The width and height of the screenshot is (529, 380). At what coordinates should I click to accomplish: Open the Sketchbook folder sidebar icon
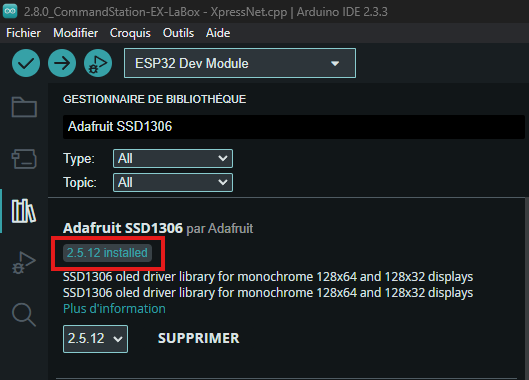pyautogui.click(x=24, y=107)
